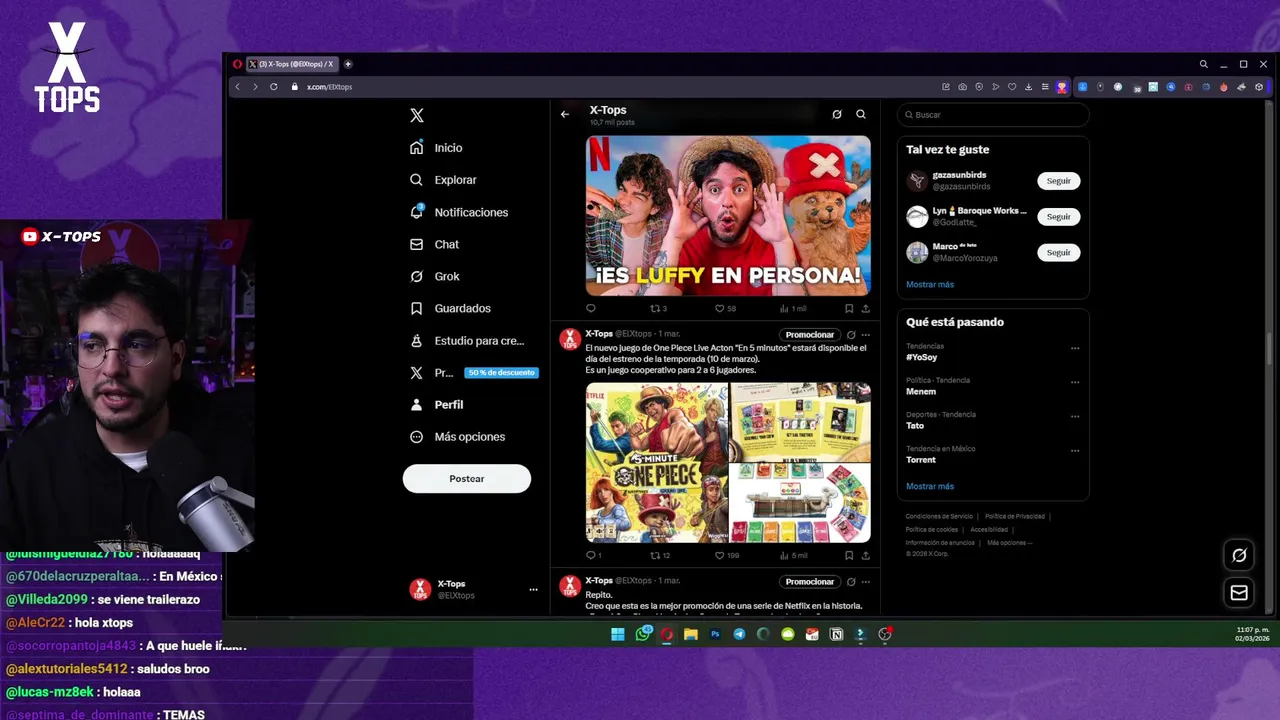Screen dimensions: 1280x720
Task: Open more options for #YoSoy trend
Action: click(x=1075, y=349)
